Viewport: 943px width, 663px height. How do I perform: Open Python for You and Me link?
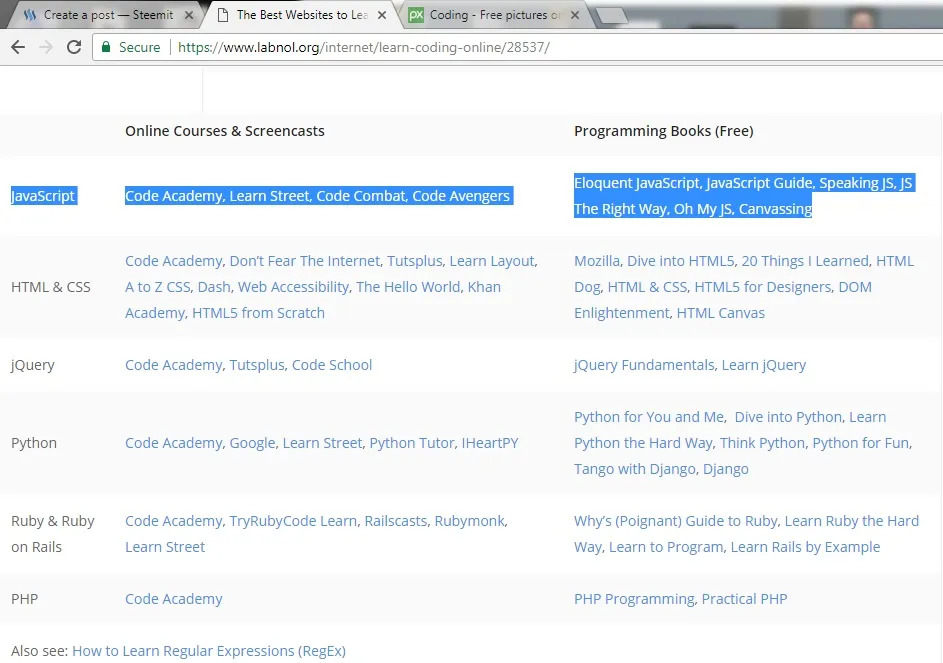[x=650, y=416]
